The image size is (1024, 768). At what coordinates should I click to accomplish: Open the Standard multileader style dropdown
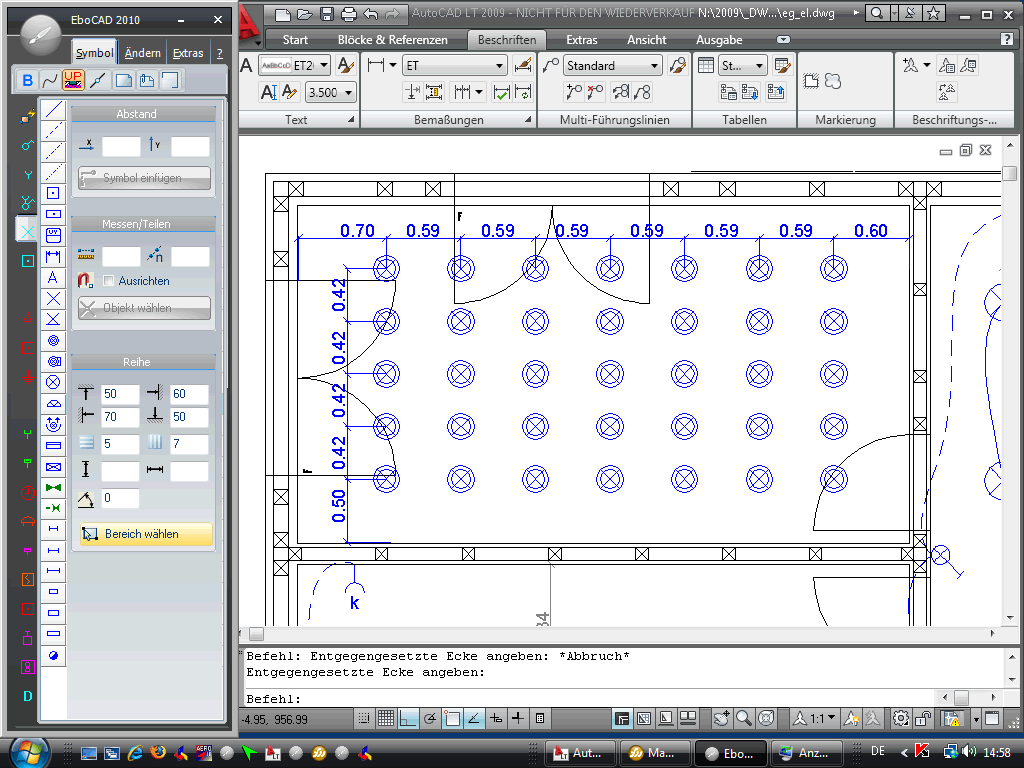pyautogui.click(x=612, y=65)
